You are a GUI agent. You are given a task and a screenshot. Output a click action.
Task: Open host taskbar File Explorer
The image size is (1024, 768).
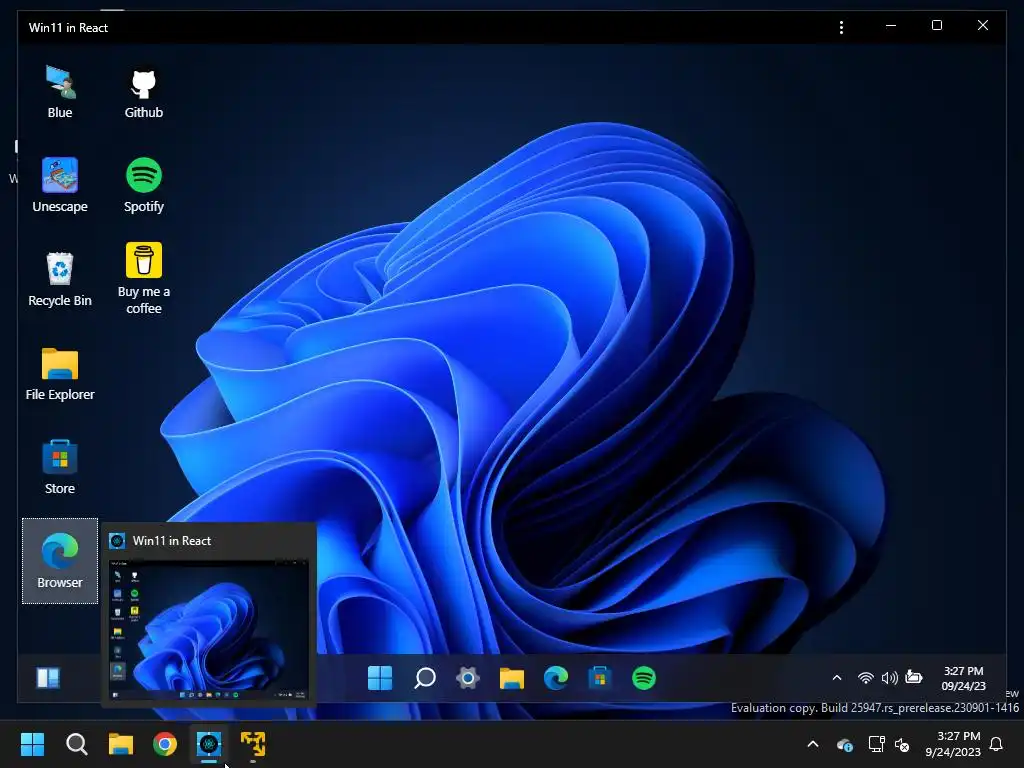(x=121, y=744)
